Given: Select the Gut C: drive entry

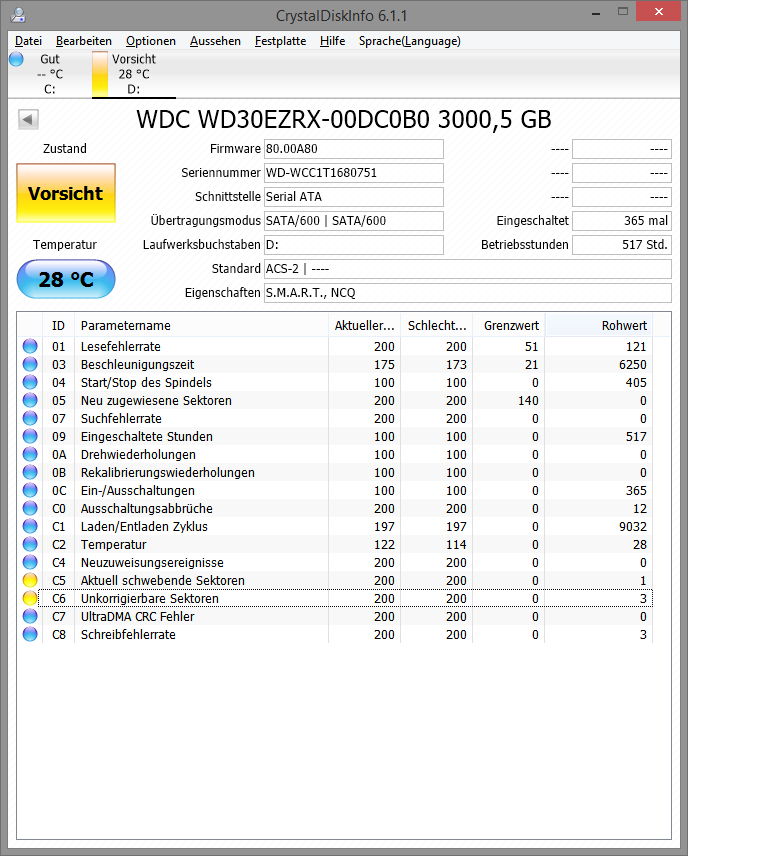Looking at the screenshot, I should (49, 74).
